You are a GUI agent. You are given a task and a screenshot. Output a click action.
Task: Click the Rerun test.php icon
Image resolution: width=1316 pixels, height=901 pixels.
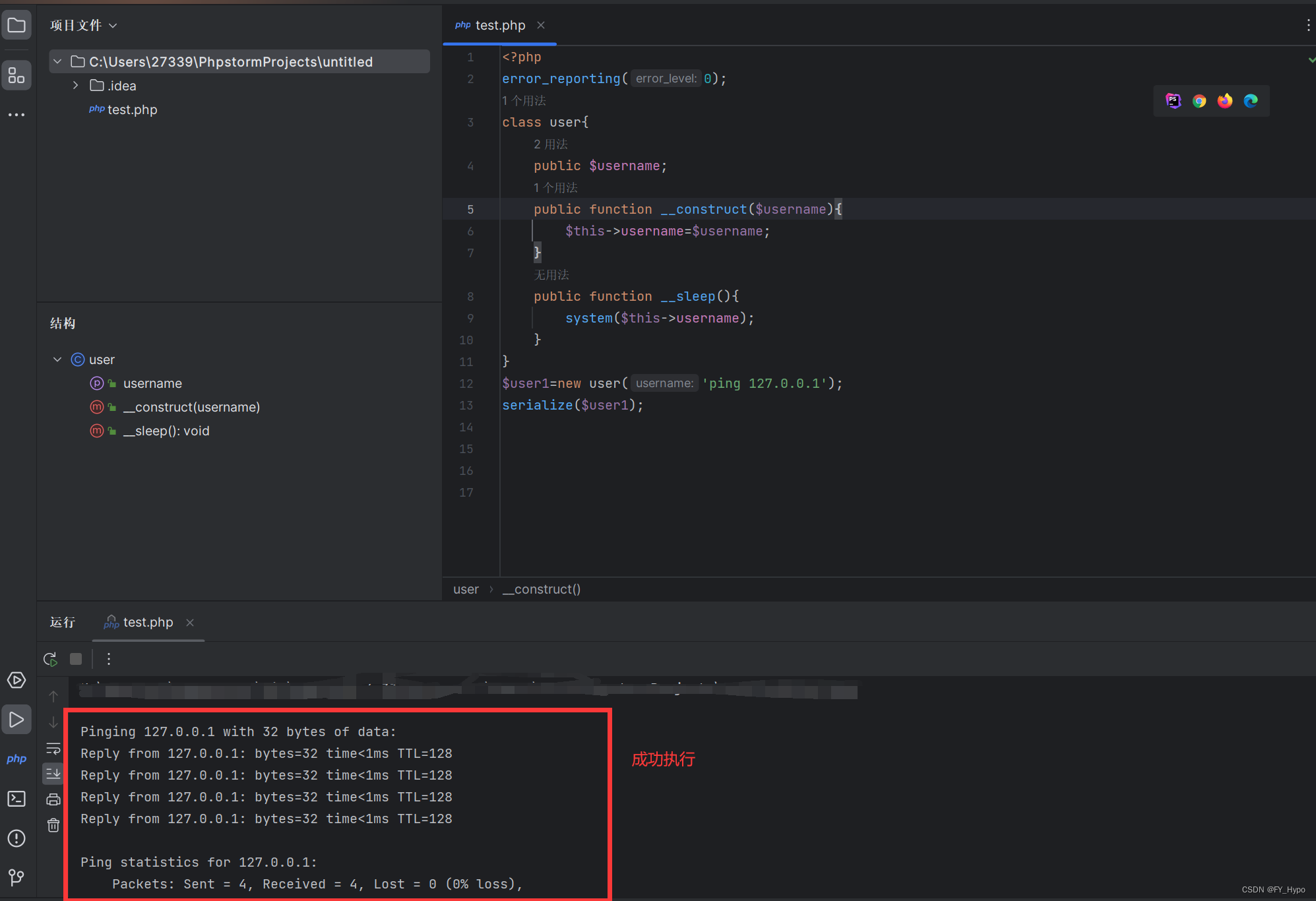[x=50, y=659]
